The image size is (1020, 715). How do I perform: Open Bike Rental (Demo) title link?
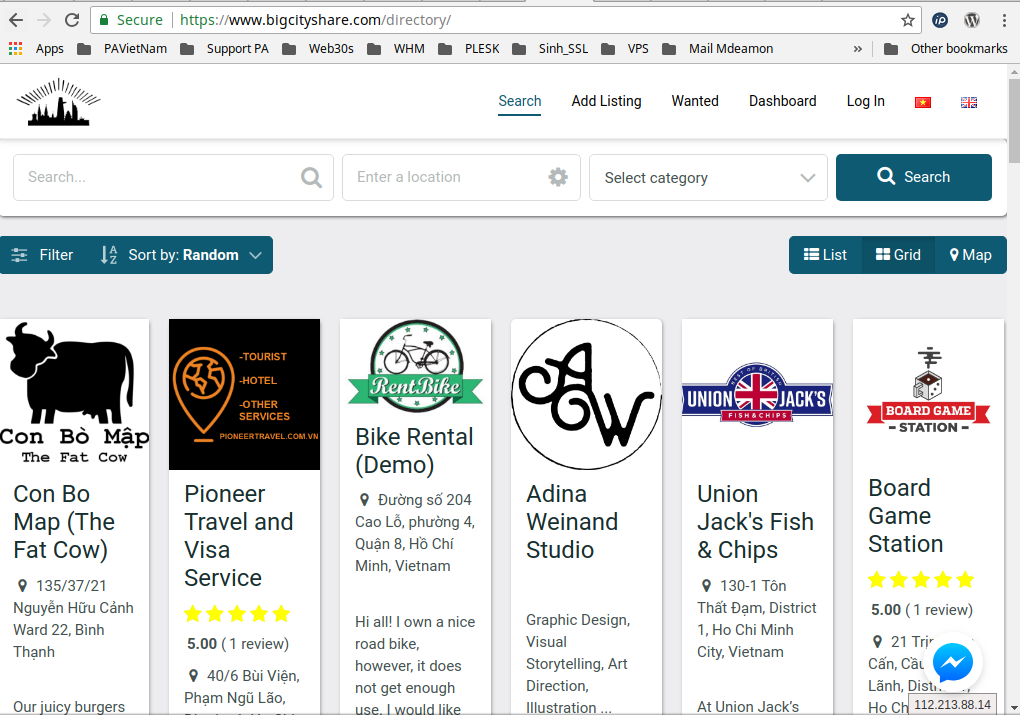414,451
